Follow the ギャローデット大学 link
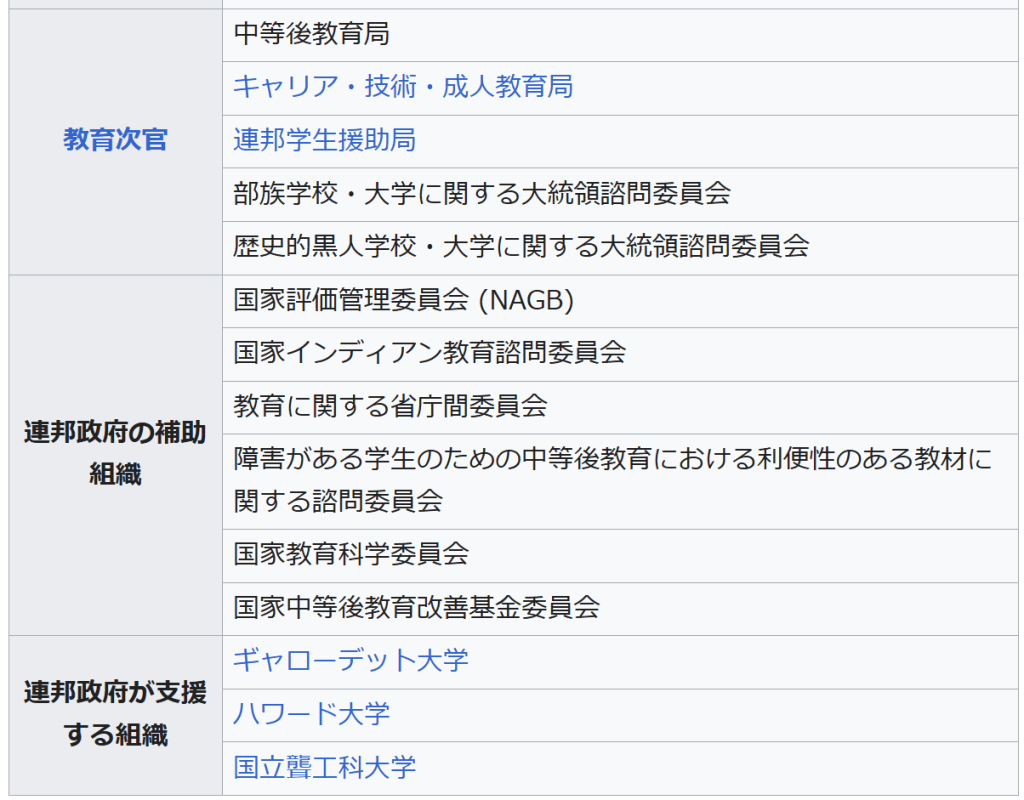Viewport: 1024px width, 800px height. [x=350, y=661]
